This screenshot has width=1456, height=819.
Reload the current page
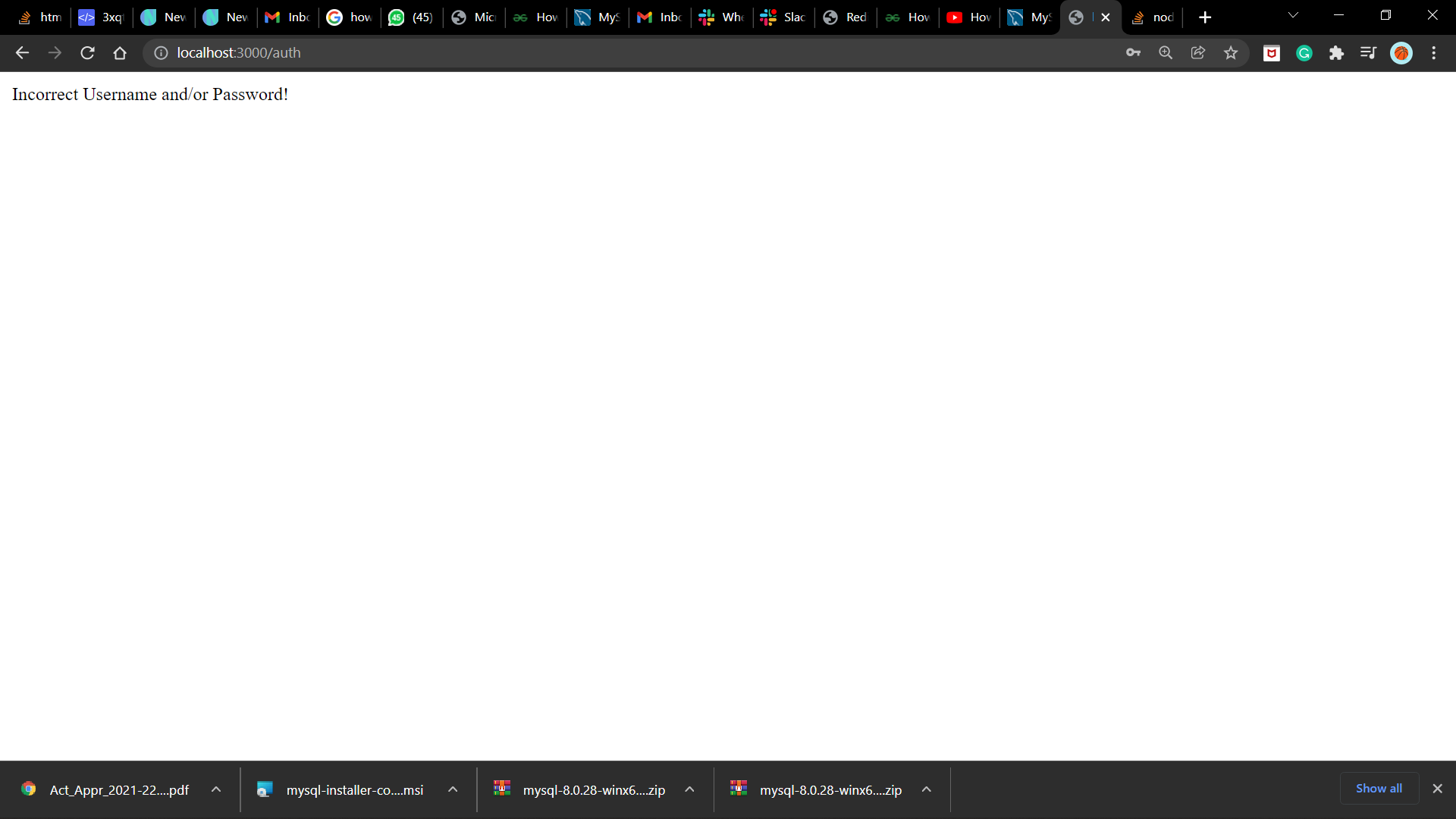[87, 53]
